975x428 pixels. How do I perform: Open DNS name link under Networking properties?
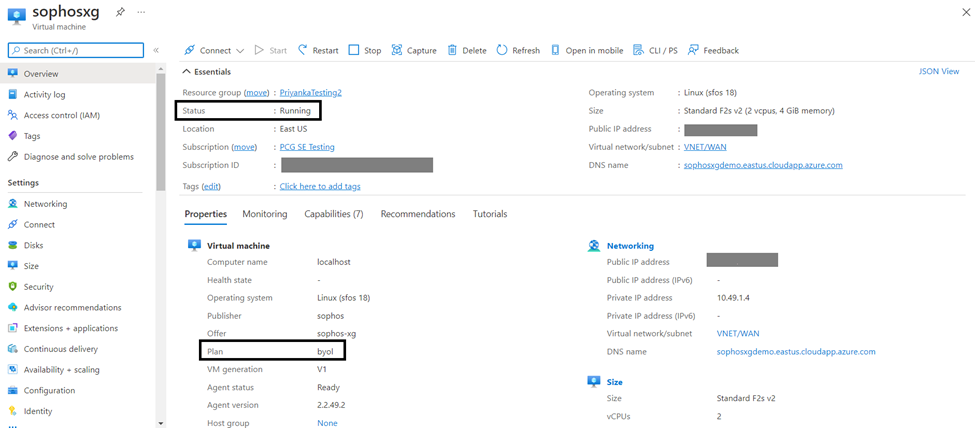click(x=797, y=351)
